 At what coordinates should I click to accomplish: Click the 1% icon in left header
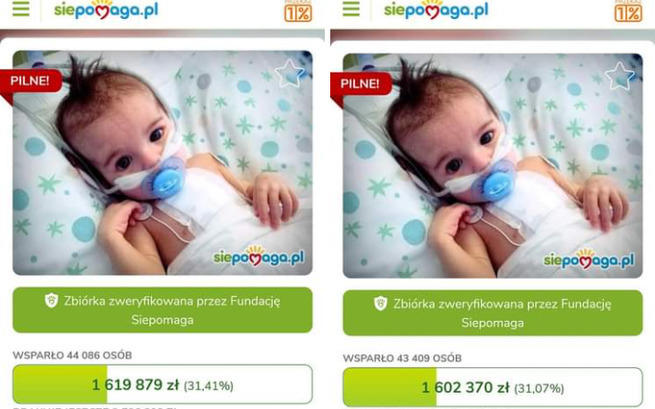pos(298,11)
